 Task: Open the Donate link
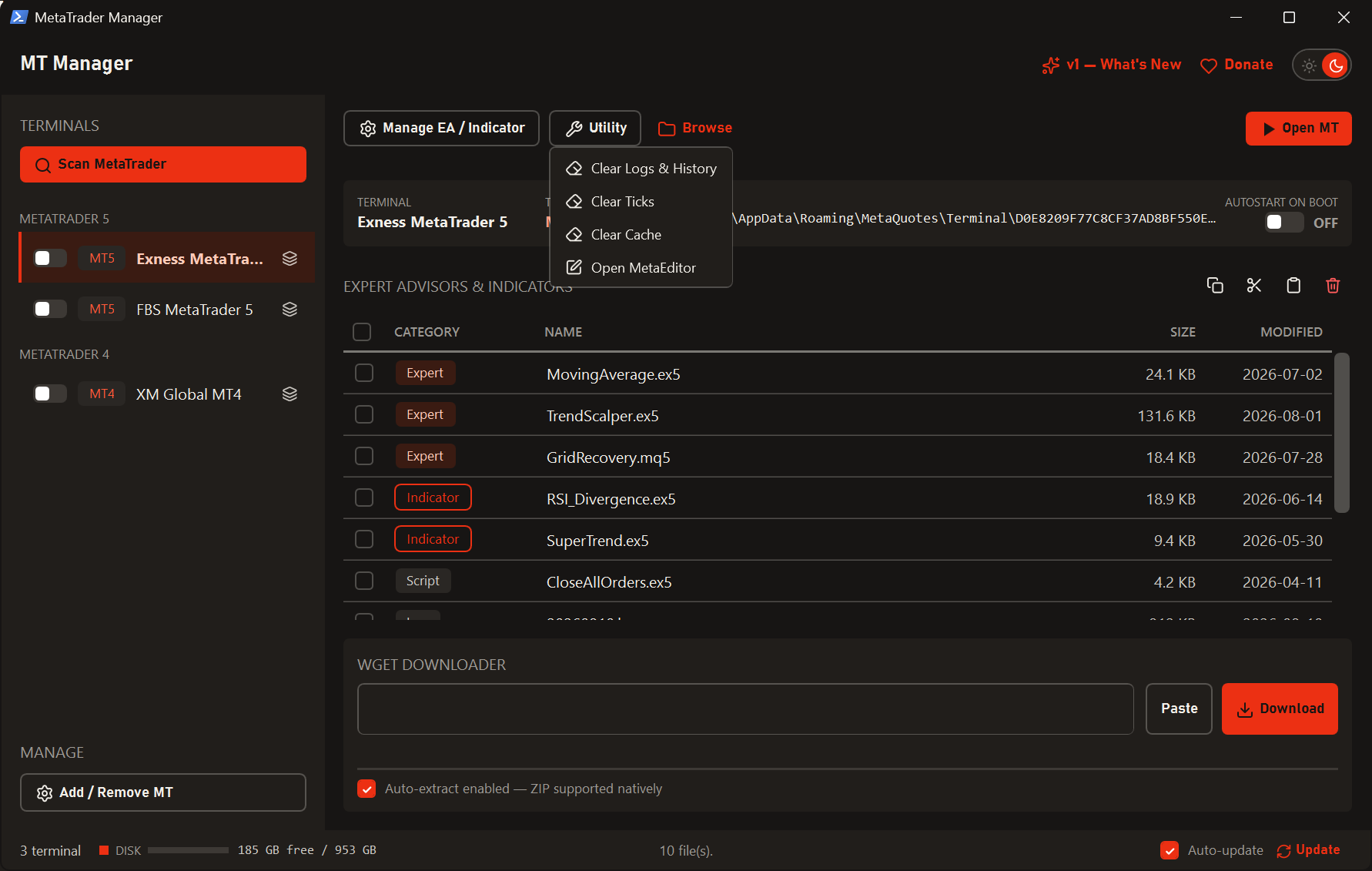(1236, 65)
